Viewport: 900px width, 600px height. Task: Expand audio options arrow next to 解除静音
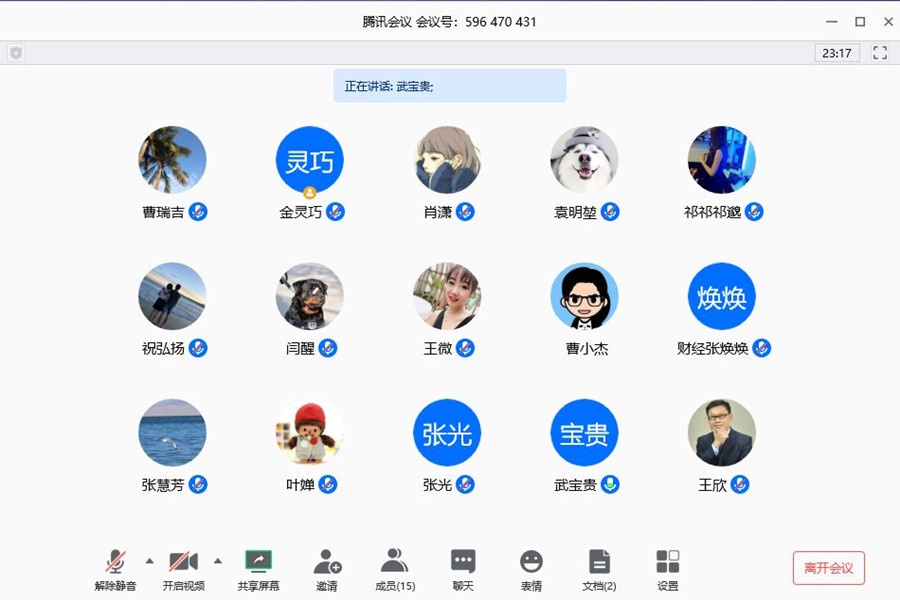pos(150,560)
